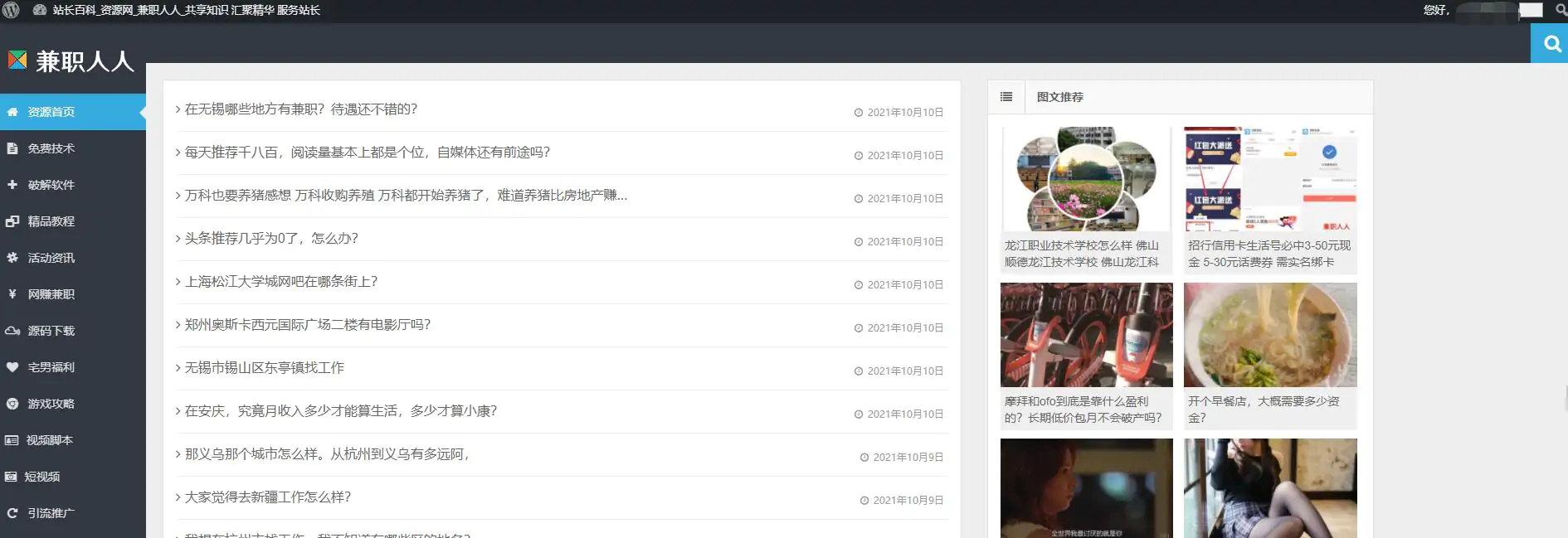Click caption 摩拜和ofo到底是靠什么盈利的
1568x538 pixels.
pyautogui.click(x=1083, y=410)
